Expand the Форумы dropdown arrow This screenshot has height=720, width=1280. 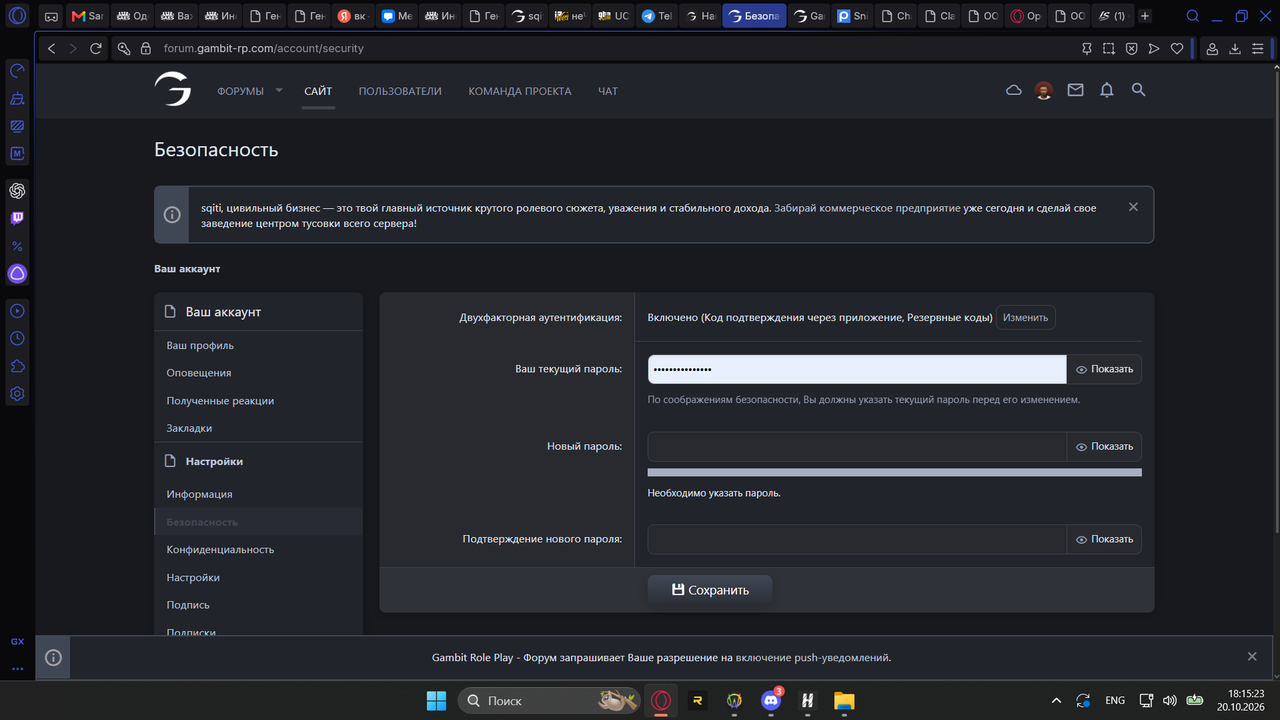[279, 90]
